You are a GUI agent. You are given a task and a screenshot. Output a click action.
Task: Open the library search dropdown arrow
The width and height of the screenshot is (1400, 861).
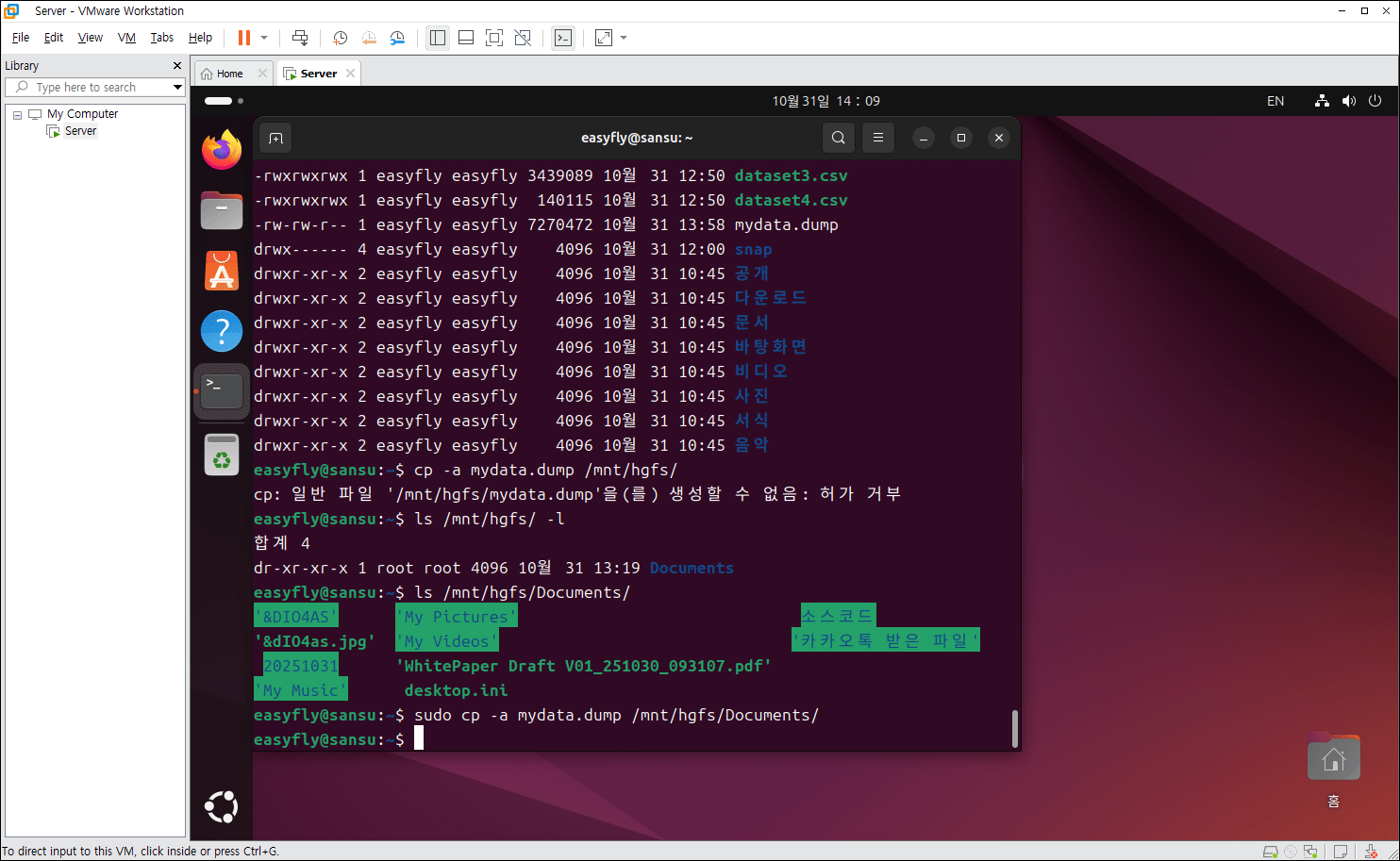tap(177, 87)
